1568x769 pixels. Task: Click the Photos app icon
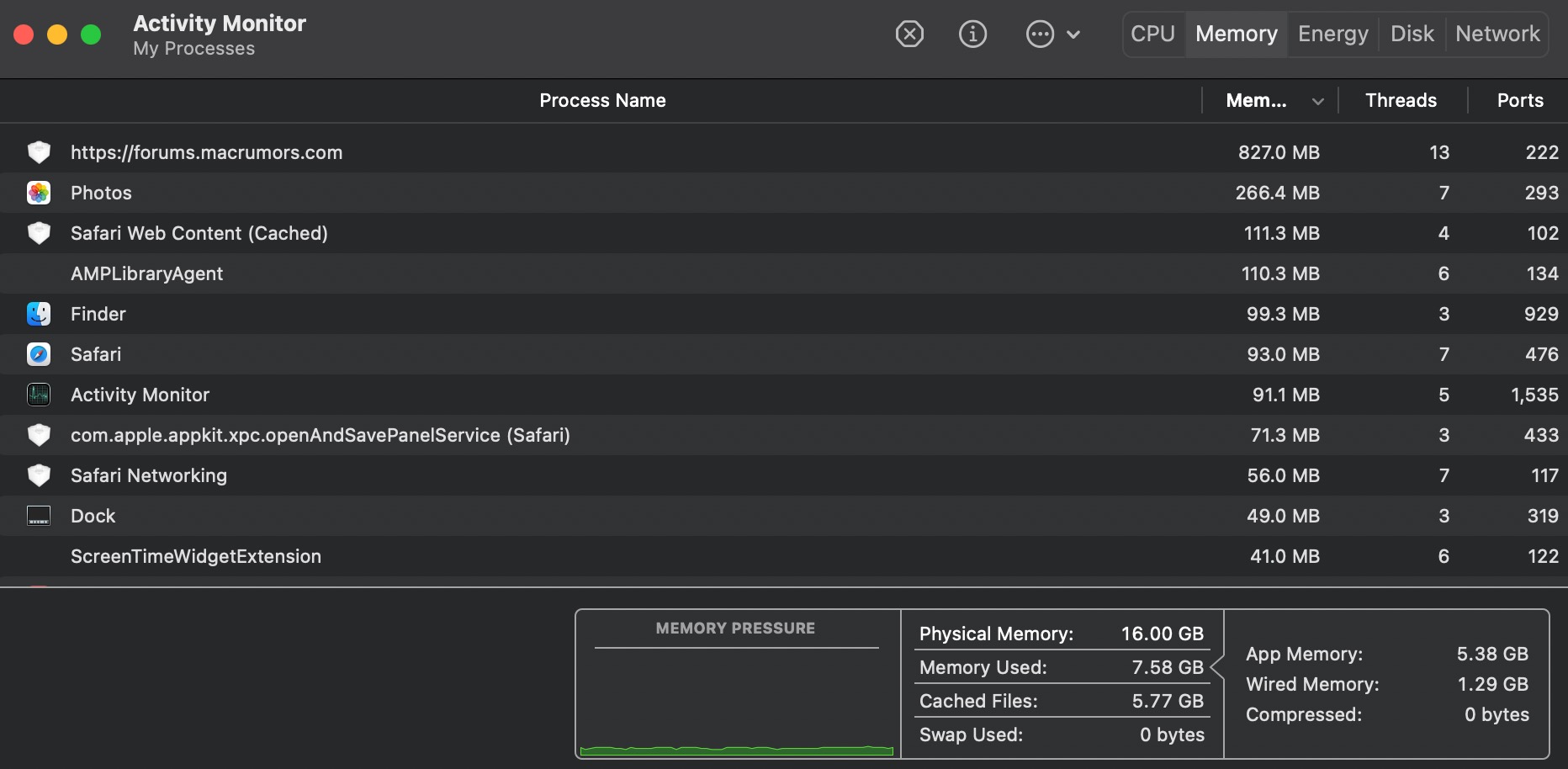pos(39,193)
